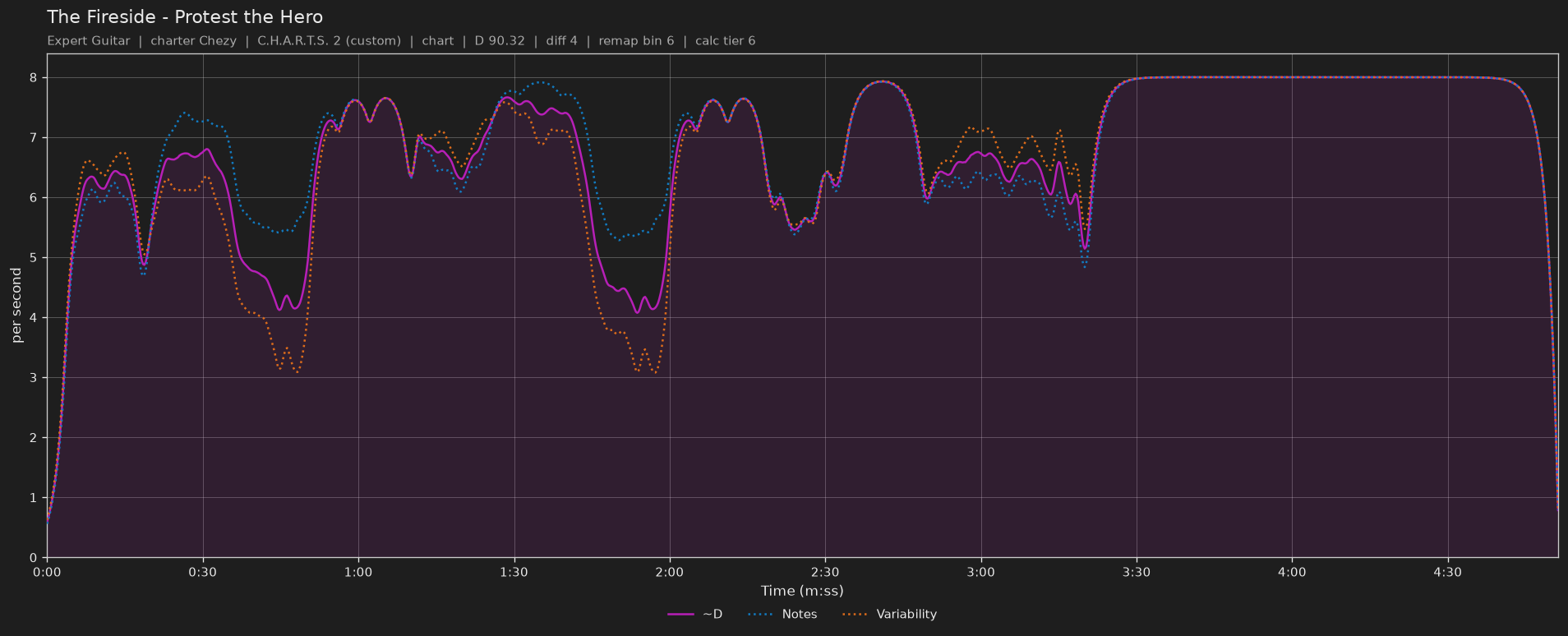Click the 'per second' y-axis label
1568x636 pixels.
[x=16, y=306]
